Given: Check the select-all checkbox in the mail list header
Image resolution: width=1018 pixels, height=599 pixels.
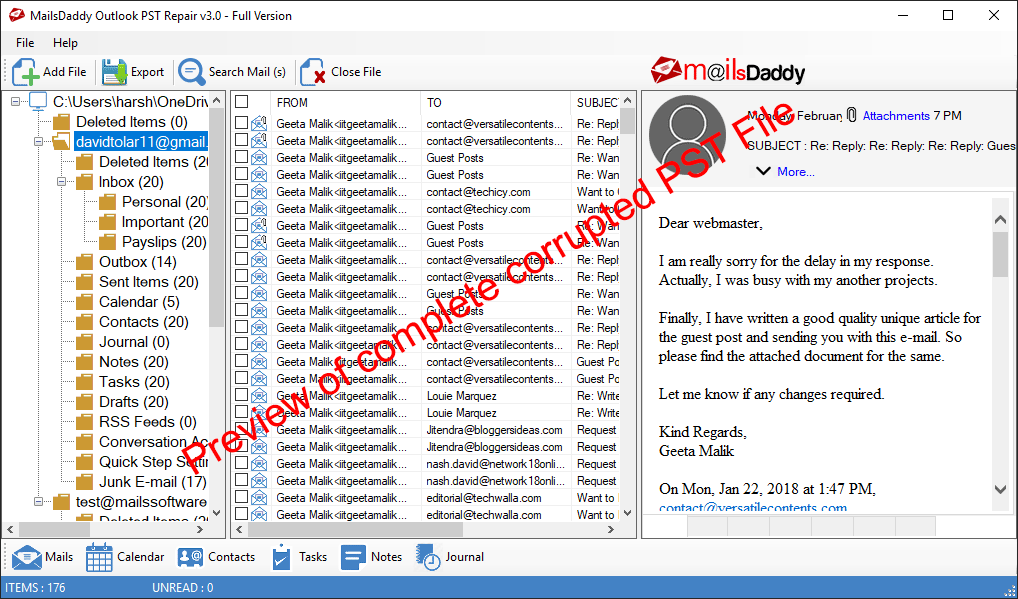Looking at the screenshot, I should pos(241,102).
